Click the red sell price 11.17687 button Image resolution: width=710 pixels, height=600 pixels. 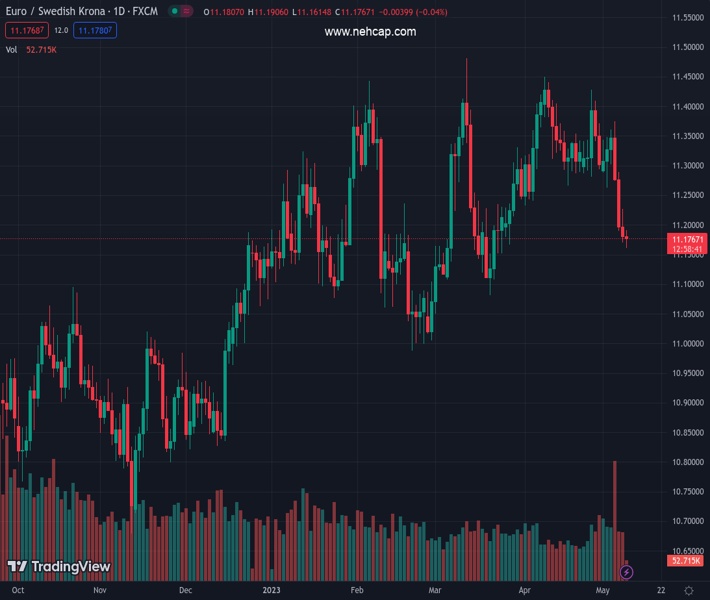click(27, 30)
